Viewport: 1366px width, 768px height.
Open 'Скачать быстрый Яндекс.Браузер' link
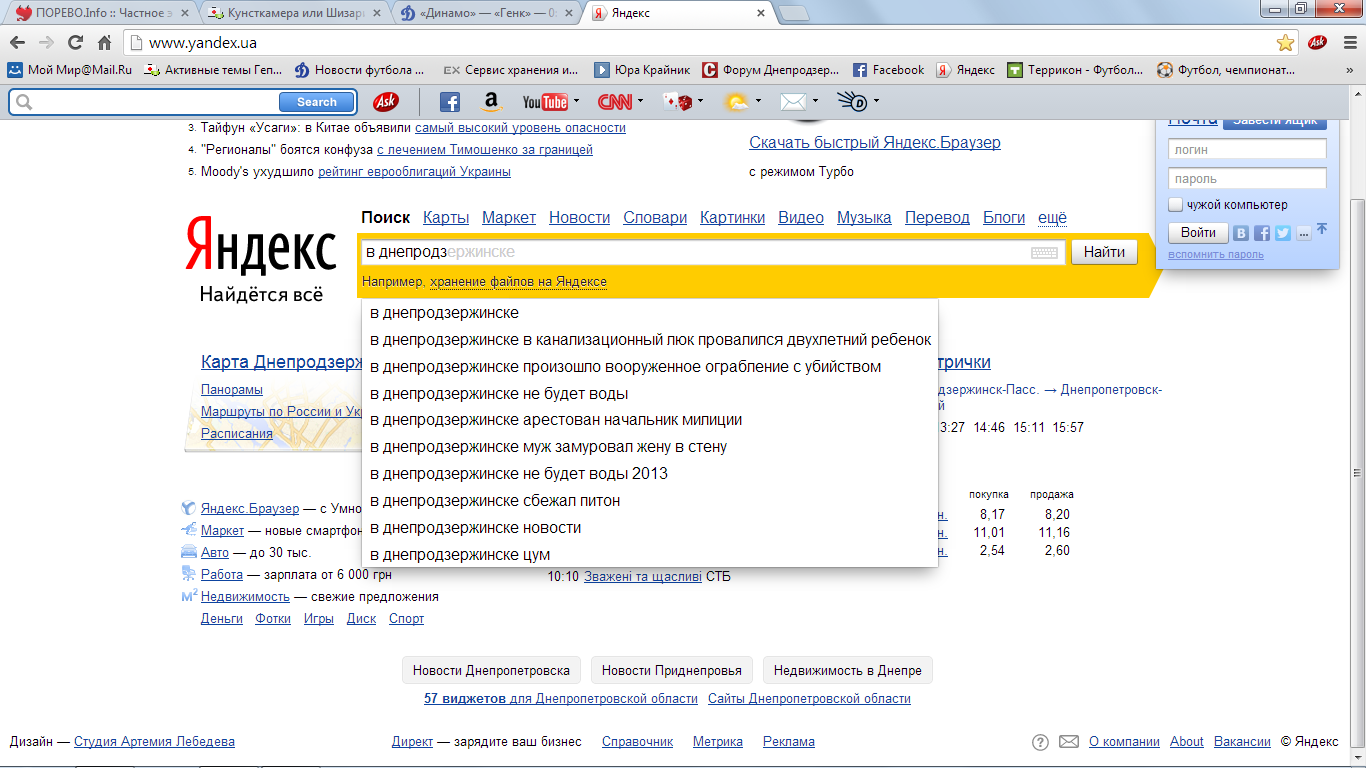(x=875, y=143)
